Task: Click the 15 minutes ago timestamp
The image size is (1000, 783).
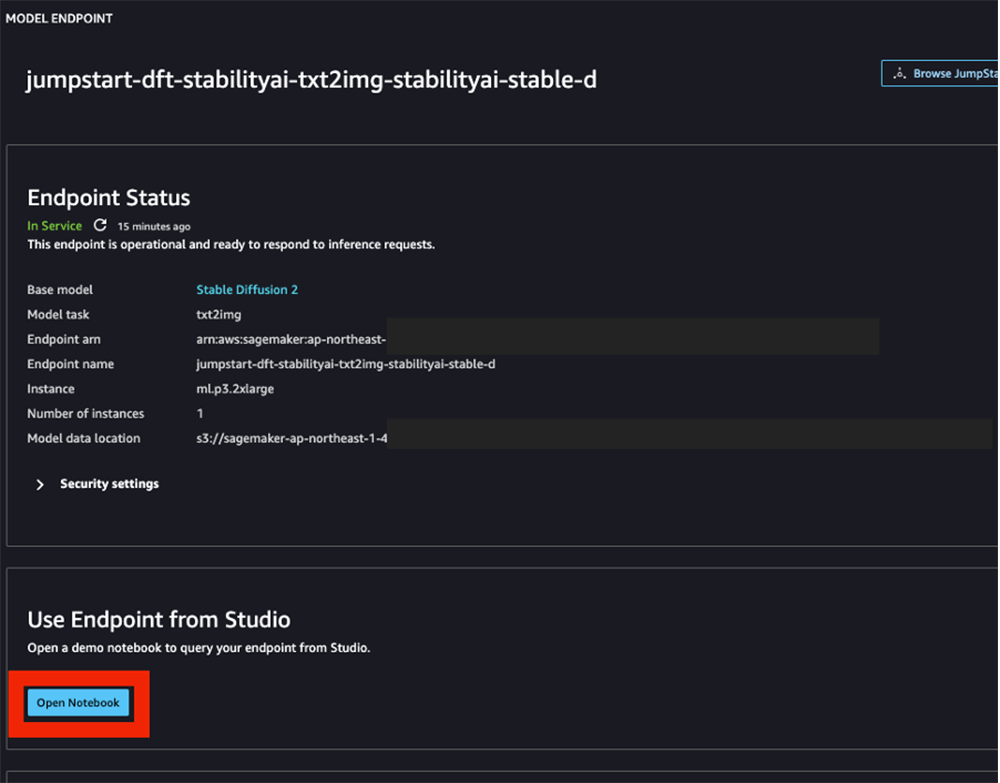Action: [x=154, y=226]
